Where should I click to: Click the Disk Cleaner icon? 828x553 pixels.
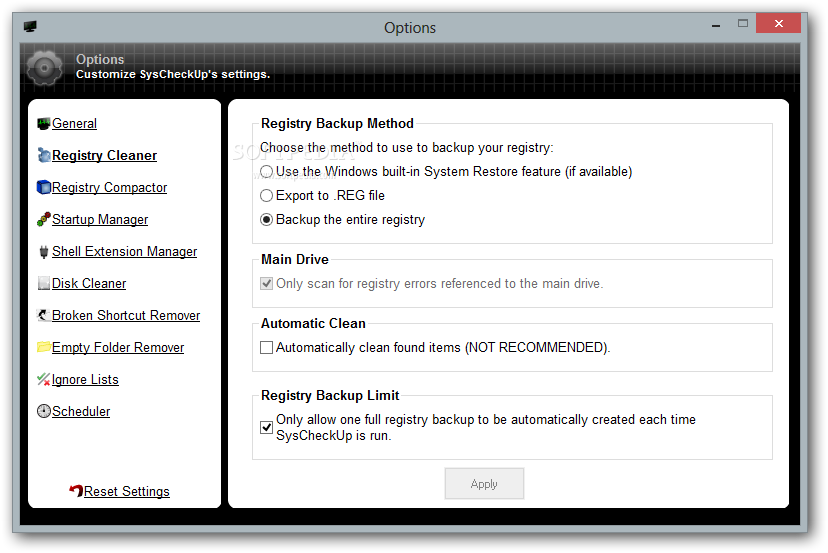(x=44, y=283)
